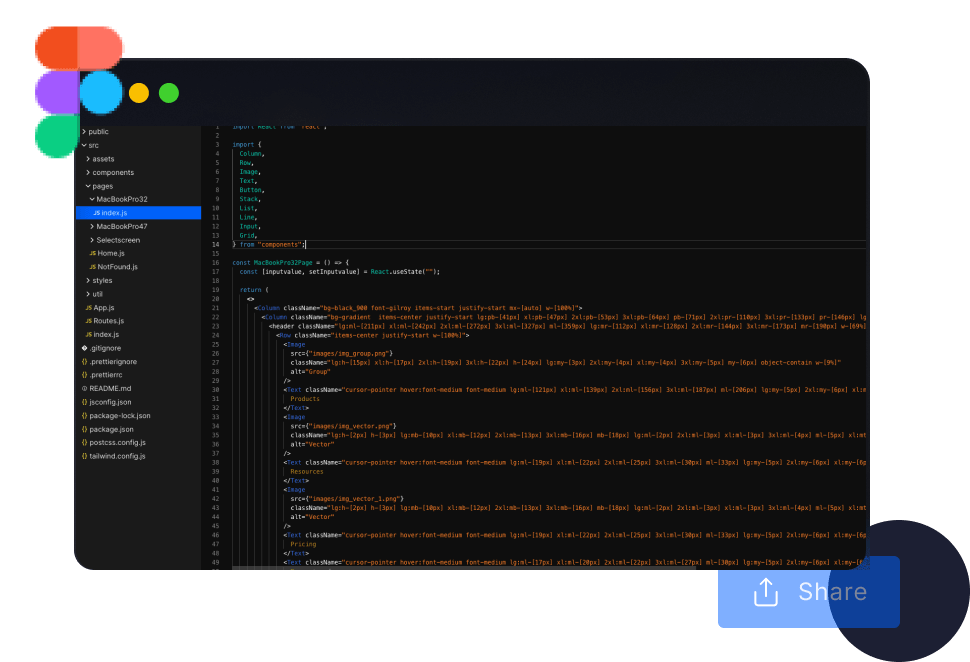Click 'const MacBookPro32Page' declaration line

pyautogui.click(x=291, y=262)
